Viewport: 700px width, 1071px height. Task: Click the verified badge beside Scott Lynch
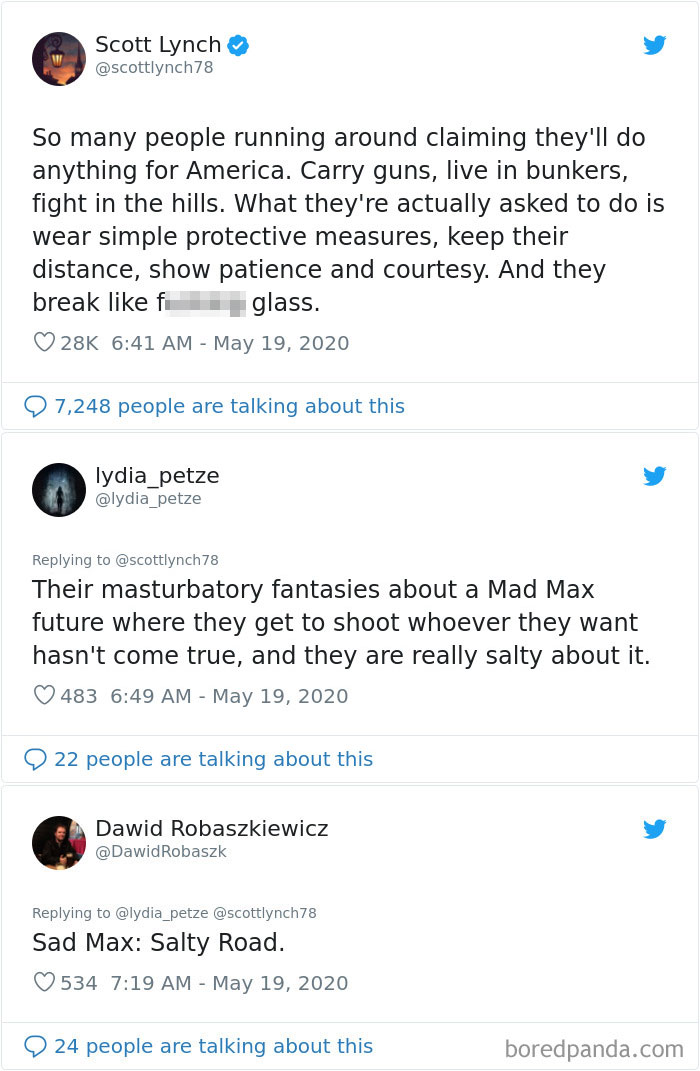point(238,45)
